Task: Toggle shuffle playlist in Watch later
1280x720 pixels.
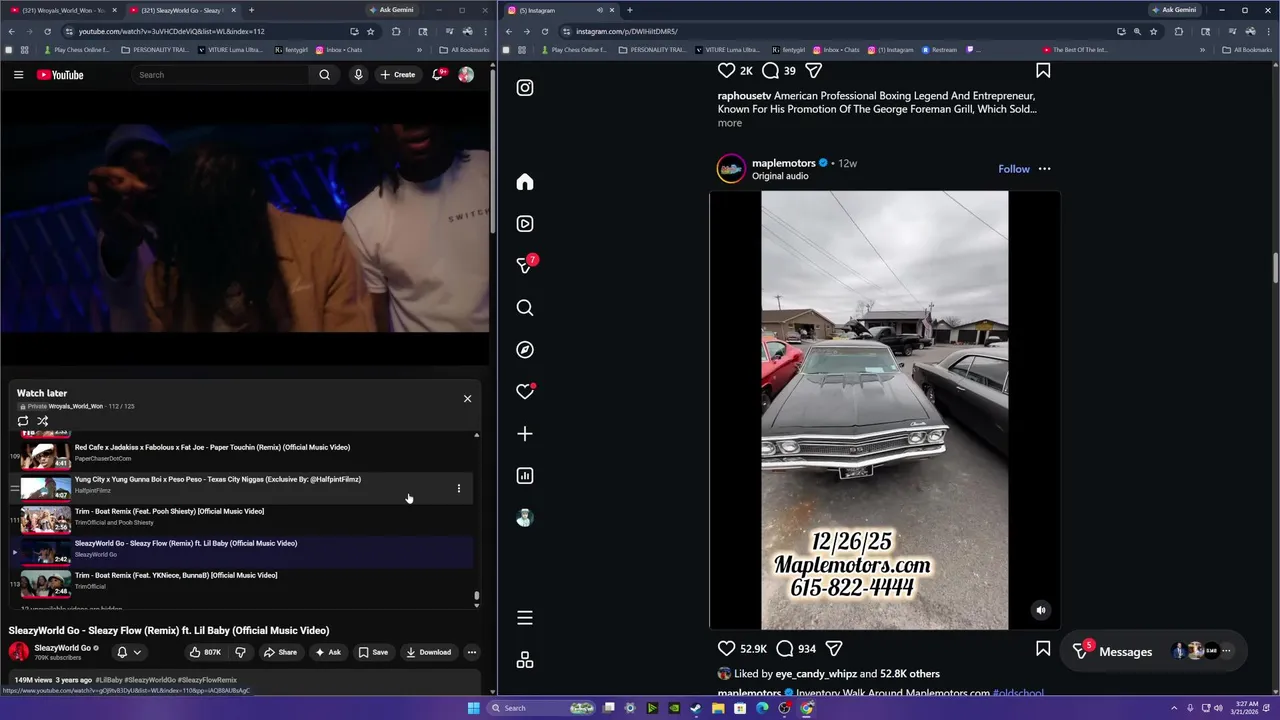Action: coord(43,421)
